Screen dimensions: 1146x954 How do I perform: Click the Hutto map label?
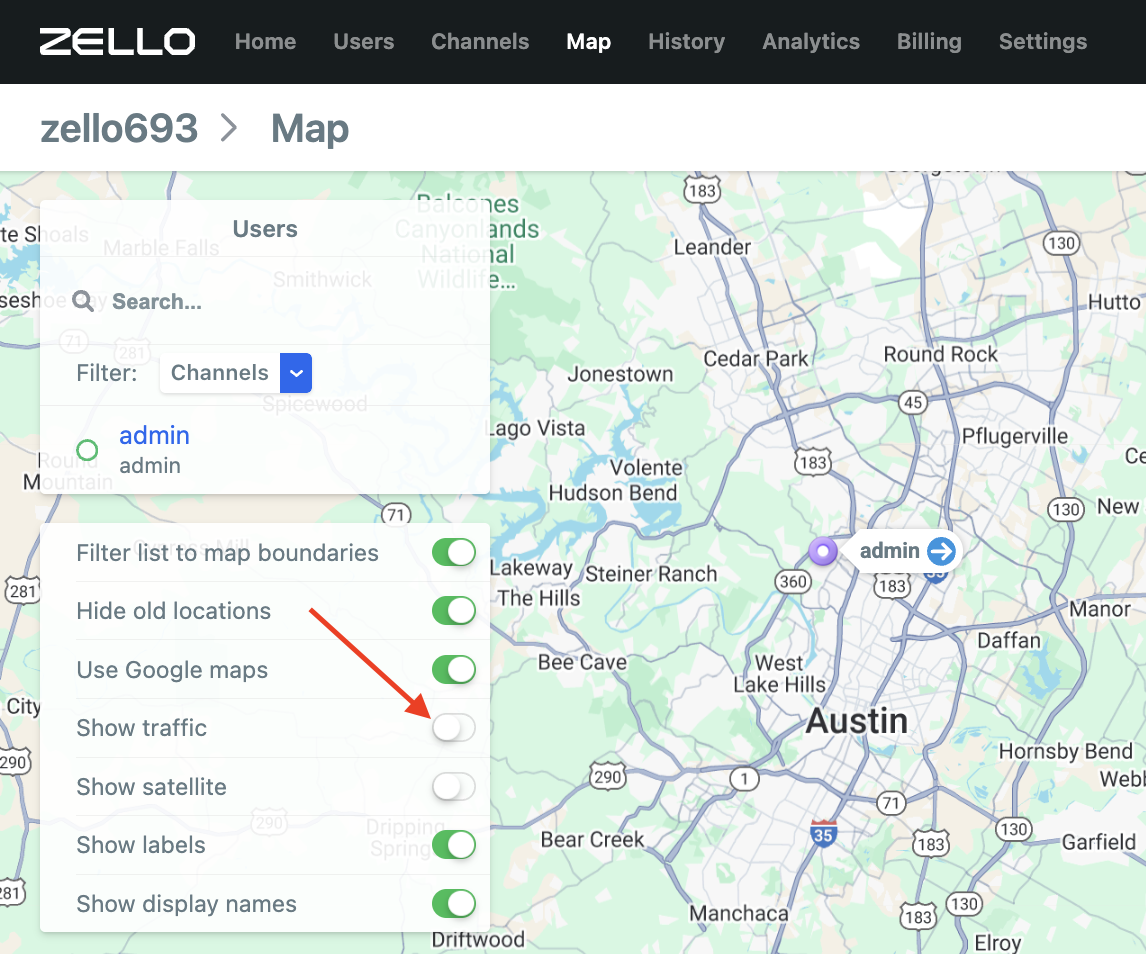(x=1114, y=302)
